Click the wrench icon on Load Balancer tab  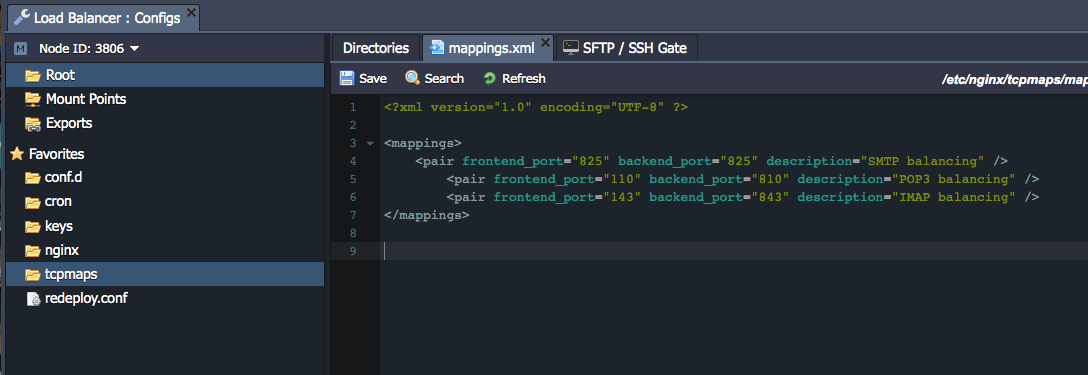[x=22, y=18]
